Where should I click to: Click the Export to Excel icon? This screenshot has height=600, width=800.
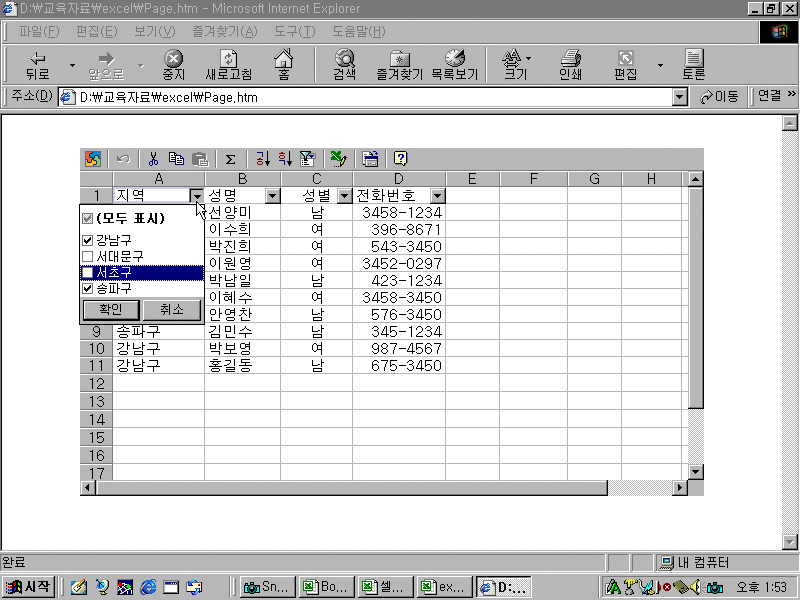click(x=338, y=159)
